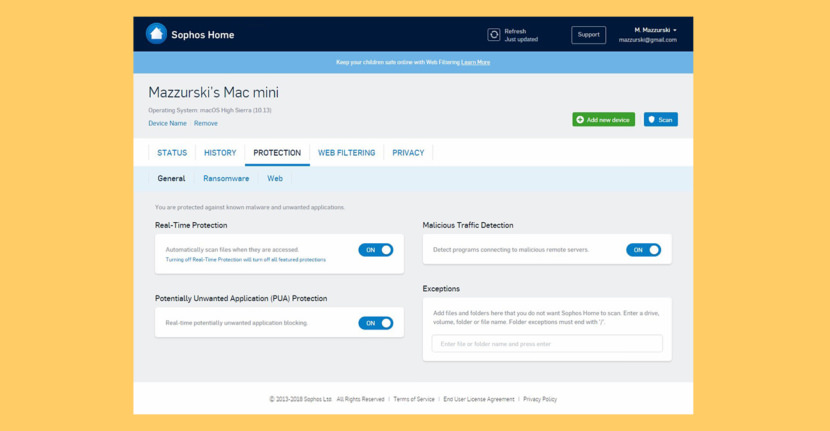Click the Exceptions heading
Image resolution: width=830 pixels, height=431 pixels.
441,289
